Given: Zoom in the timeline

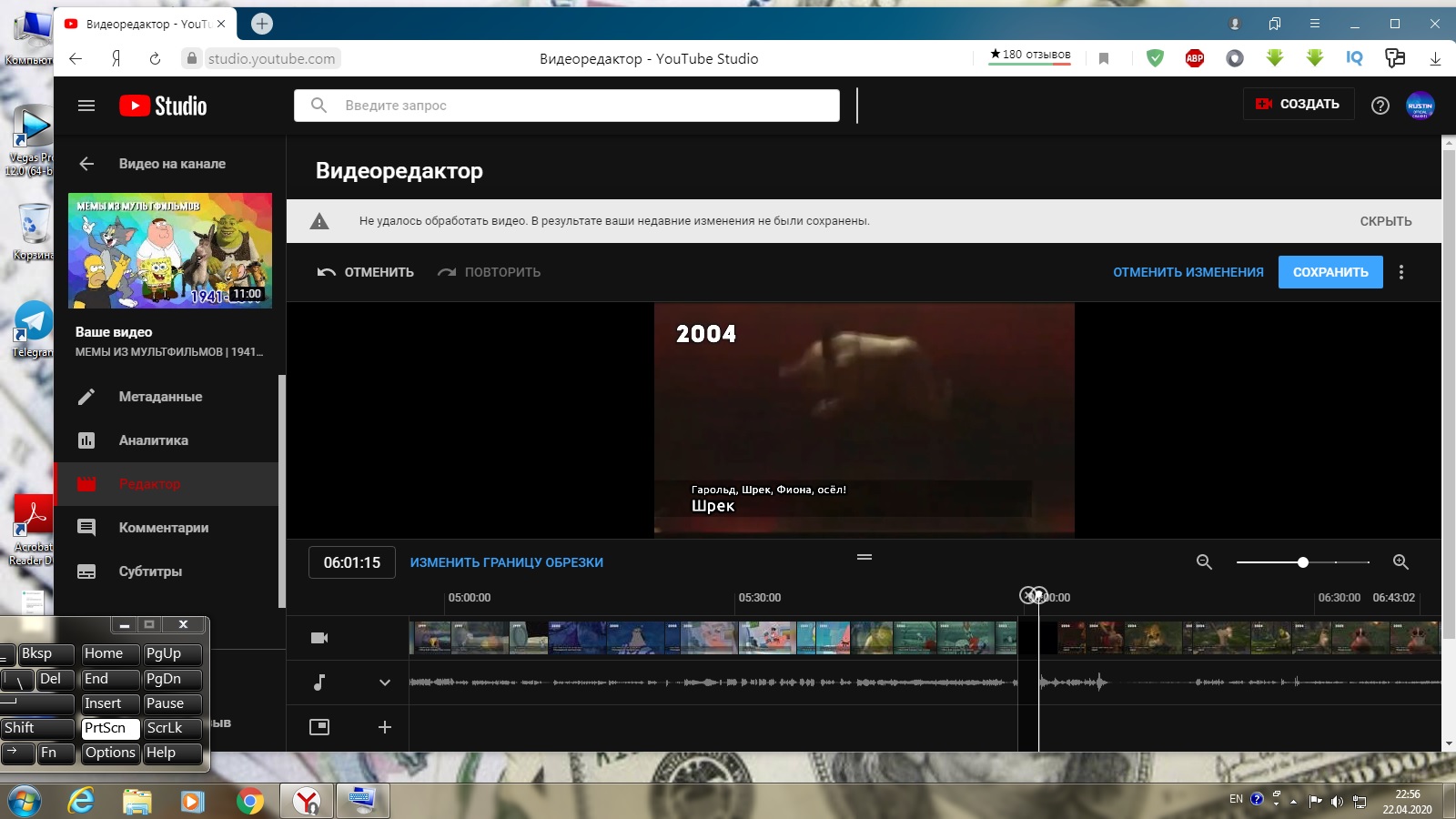Looking at the screenshot, I should pyautogui.click(x=1401, y=562).
